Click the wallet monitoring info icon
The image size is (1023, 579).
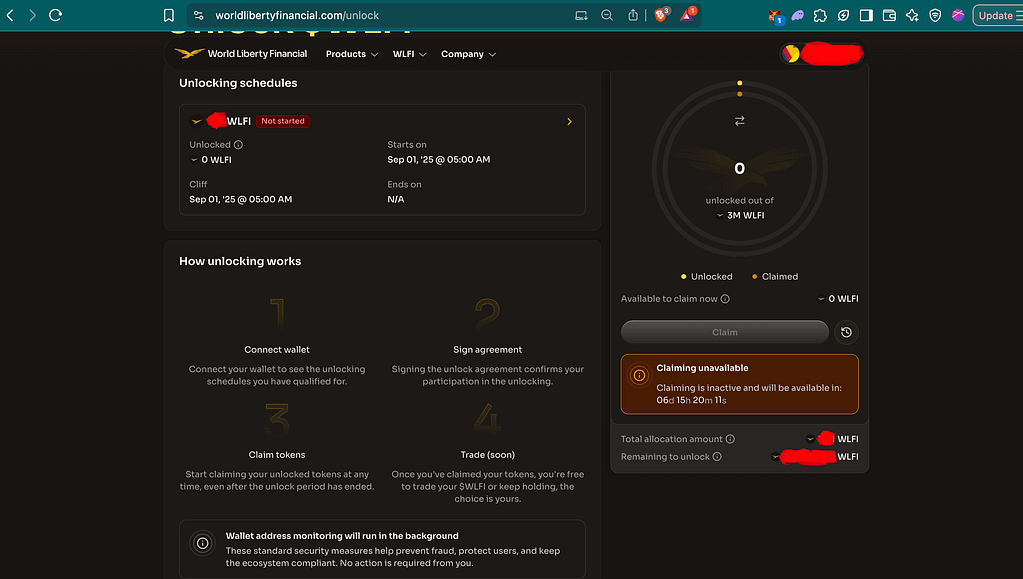pyautogui.click(x=203, y=543)
